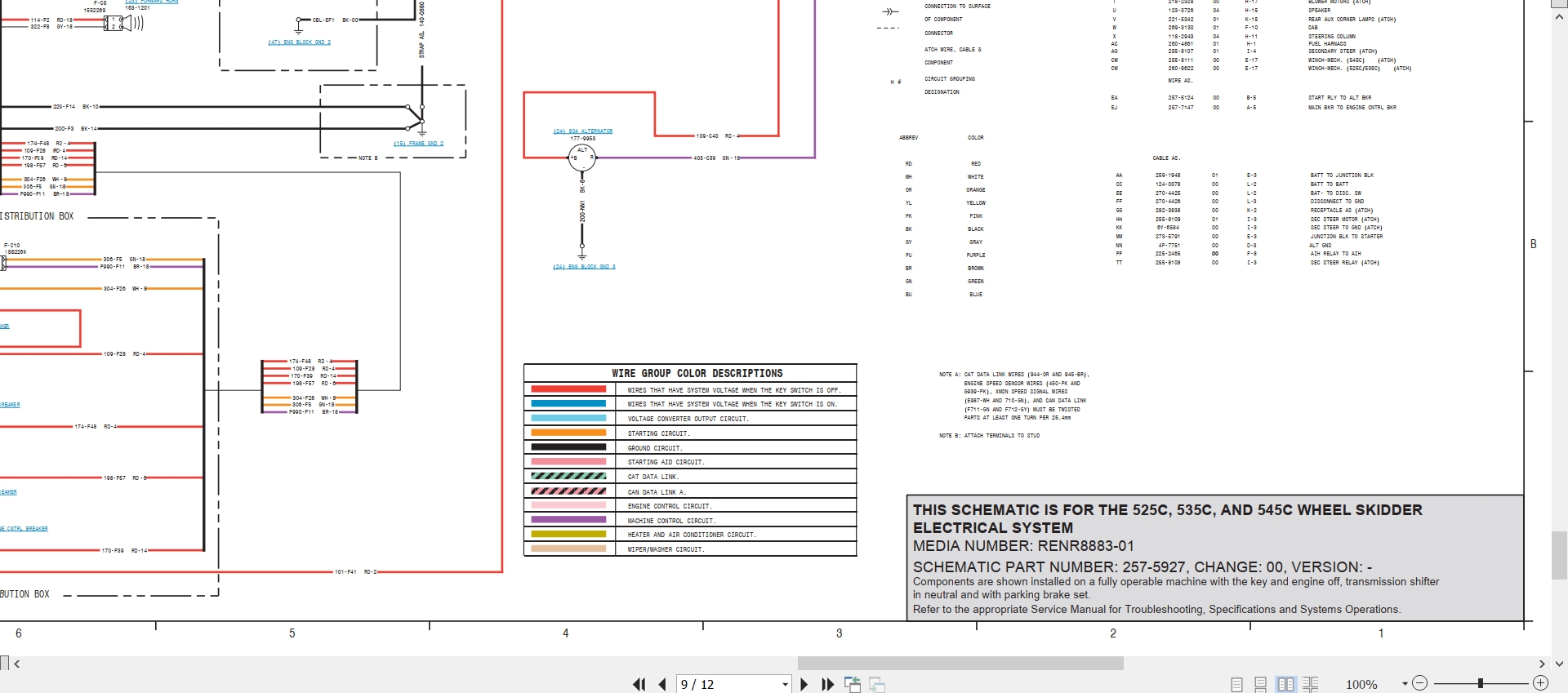Screen dimensions: 1568x693
Task: Click the WIPER/WASHER CIRCUIT. row
Action: point(690,549)
